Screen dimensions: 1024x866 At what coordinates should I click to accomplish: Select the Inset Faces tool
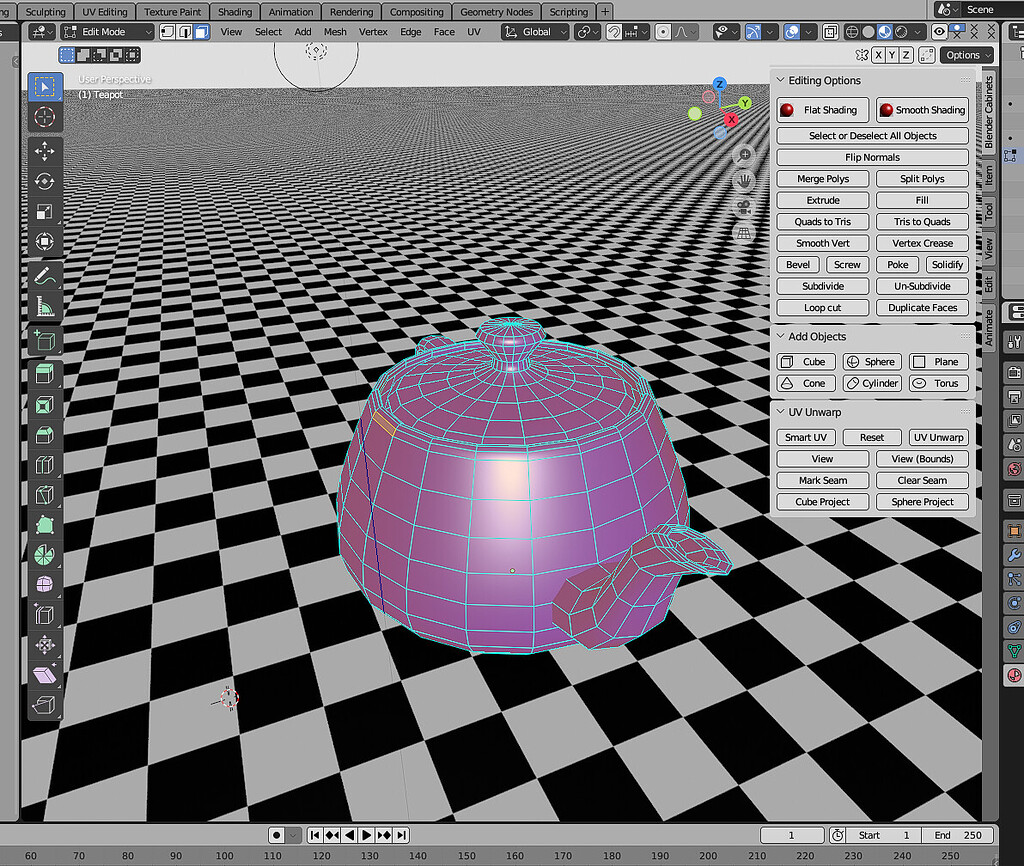pos(44,405)
